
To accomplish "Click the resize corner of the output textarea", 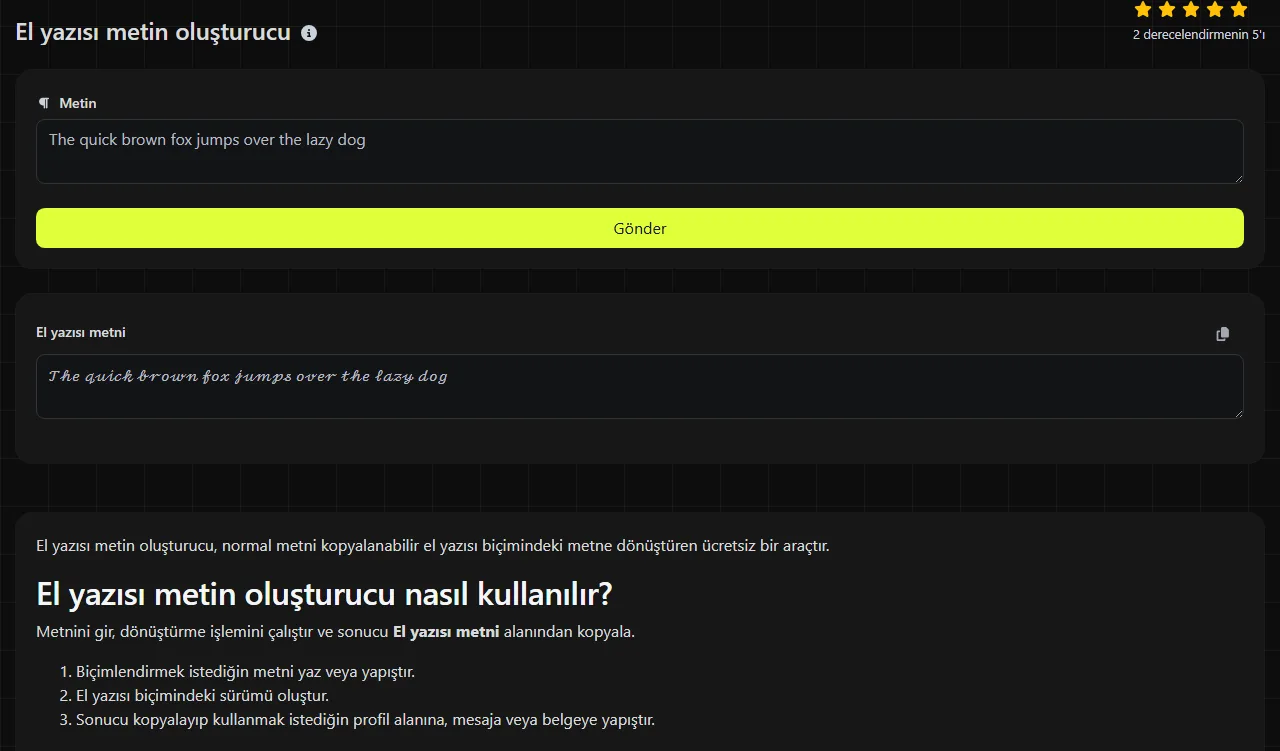I will click(x=1237, y=412).
